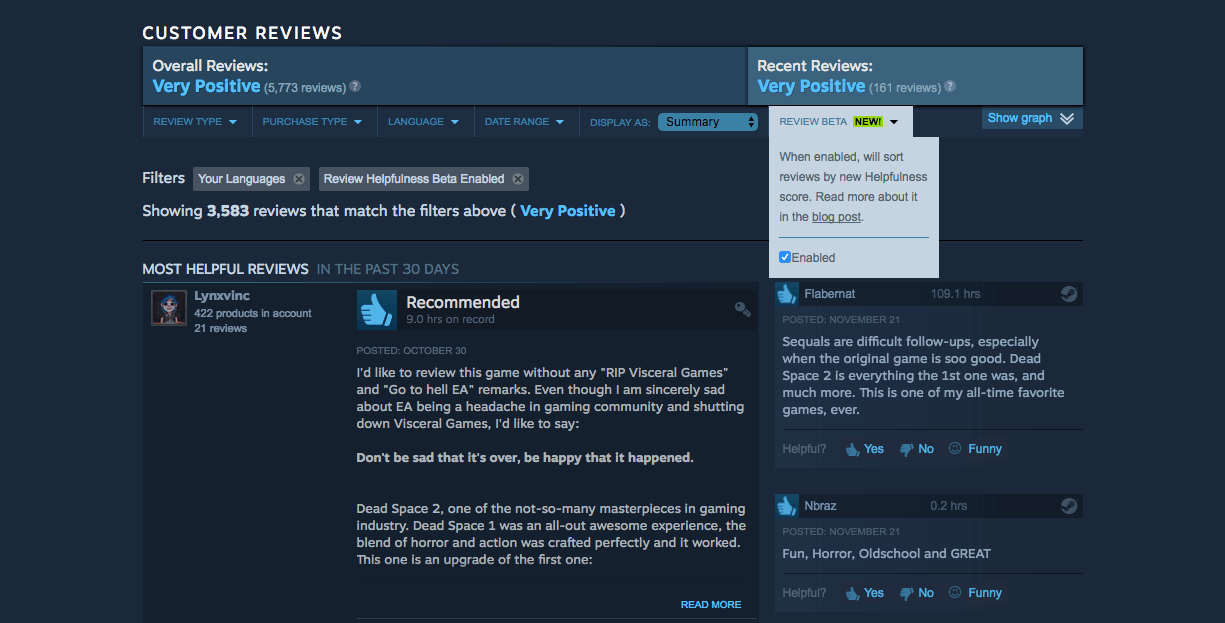Image resolution: width=1225 pixels, height=623 pixels.
Task: Click Read More on Lynxvinc's review
Action: pyautogui.click(x=711, y=605)
